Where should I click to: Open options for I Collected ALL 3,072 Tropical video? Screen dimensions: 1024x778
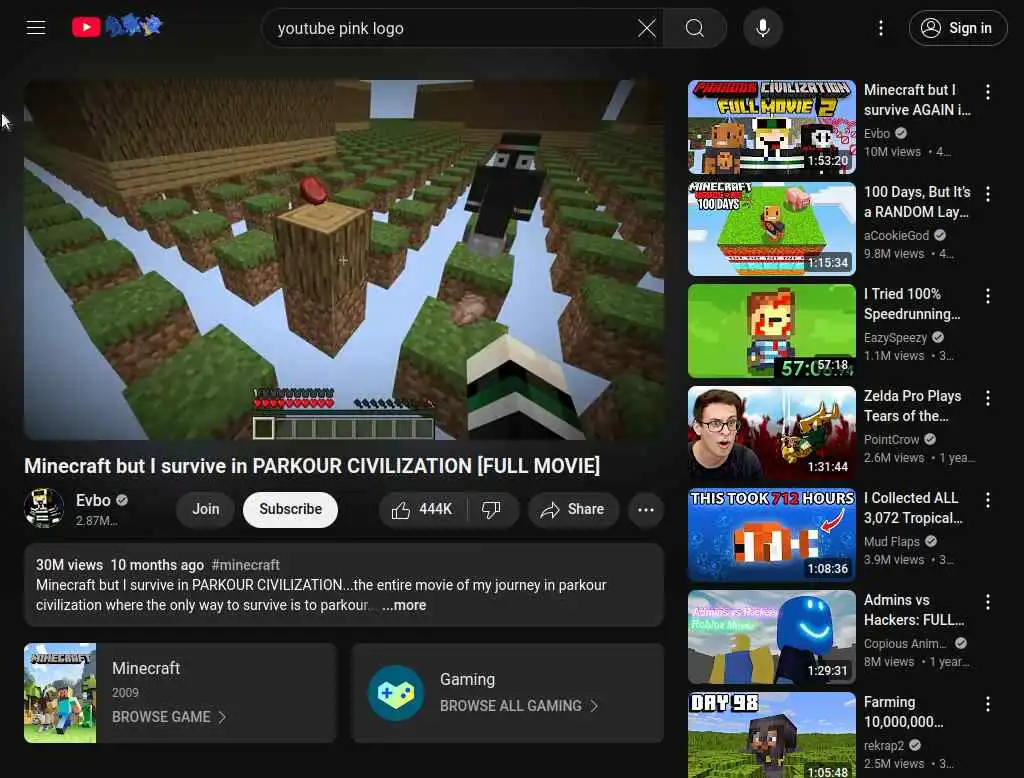(x=987, y=500)
